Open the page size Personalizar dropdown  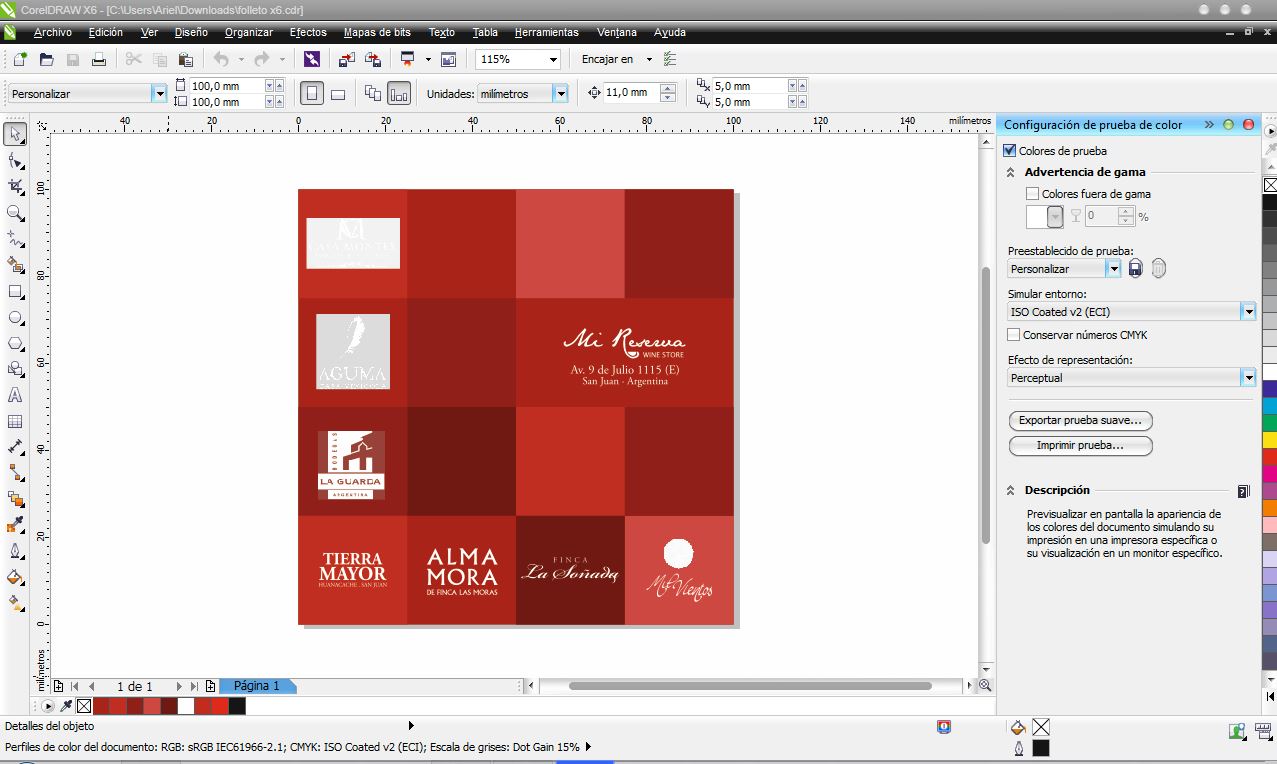[159, 93]
